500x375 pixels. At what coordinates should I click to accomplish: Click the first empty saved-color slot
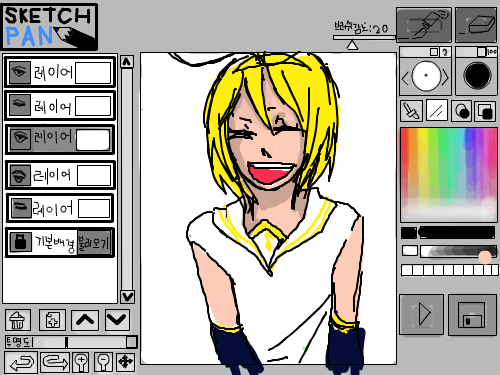(x=407, y=270)
